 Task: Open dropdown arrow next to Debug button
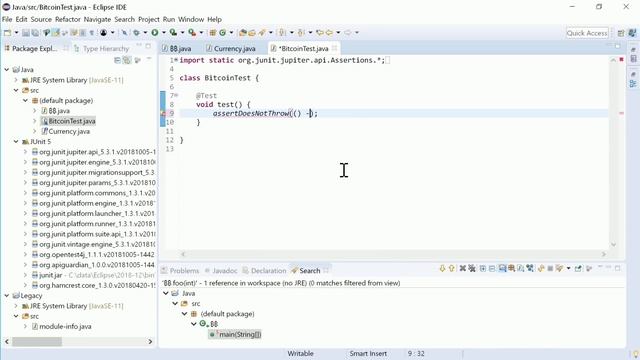[x=145, y=33]
